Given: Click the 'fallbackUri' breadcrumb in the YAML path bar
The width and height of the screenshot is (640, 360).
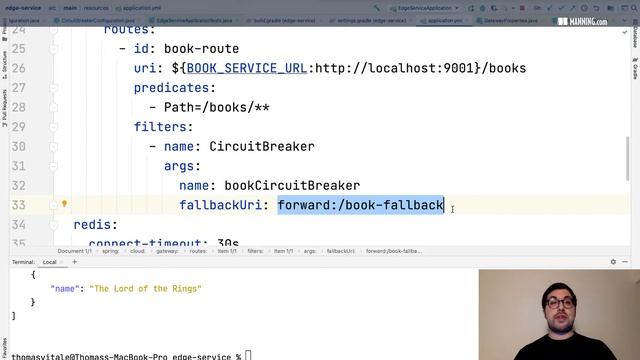Looking at the screenshot, I should coord(340,251).
